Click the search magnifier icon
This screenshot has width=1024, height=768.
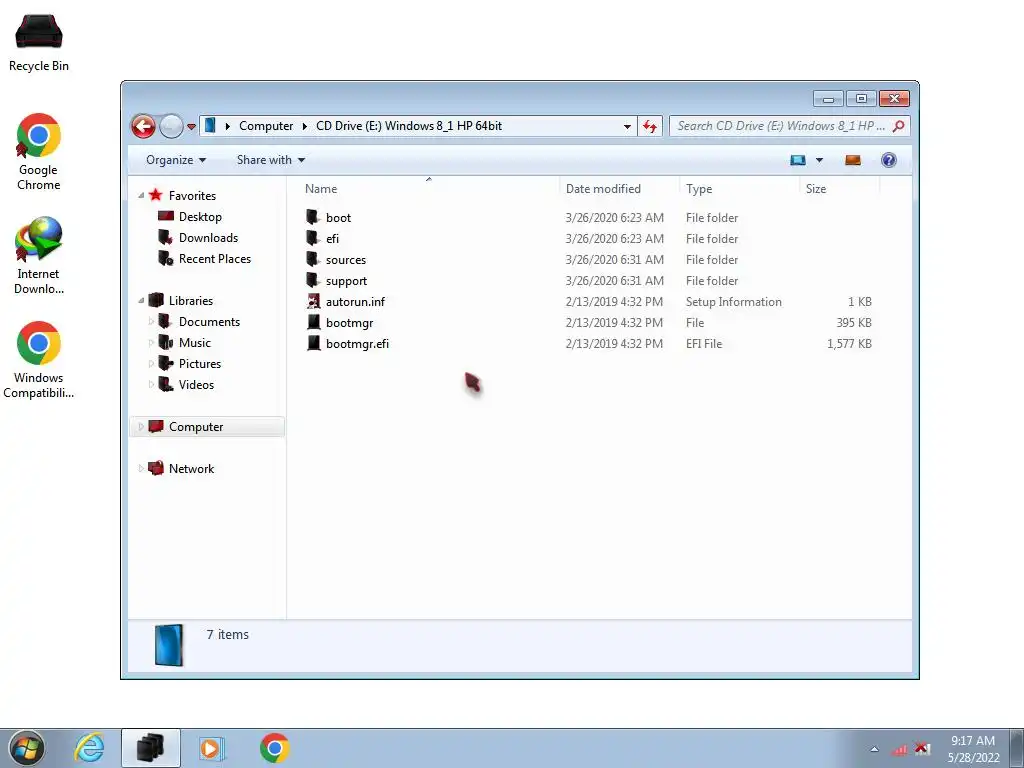(x=899, y=126)
